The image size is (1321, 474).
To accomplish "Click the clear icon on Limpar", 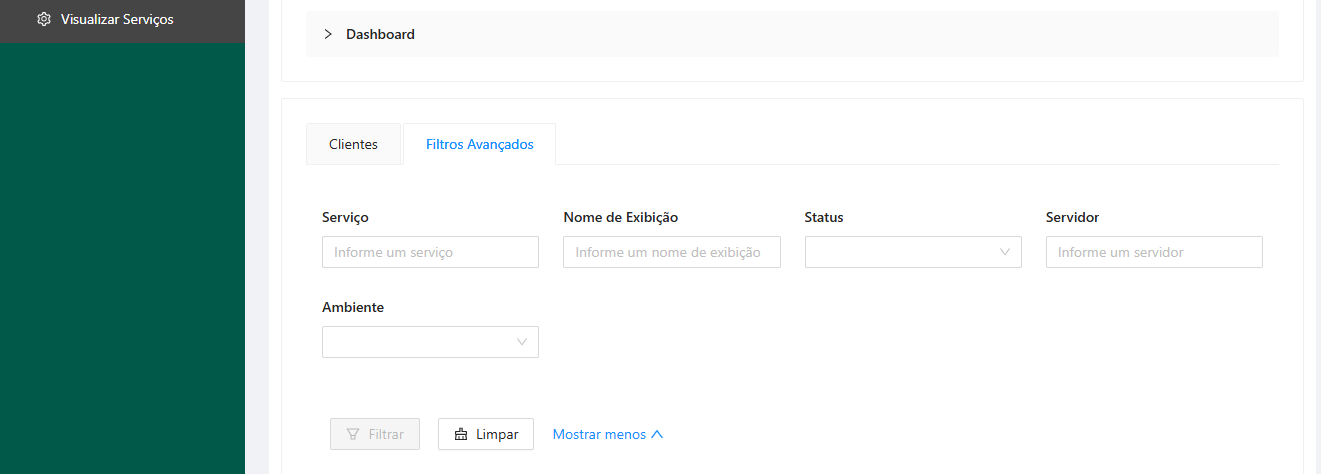I will tap(461, 434).
